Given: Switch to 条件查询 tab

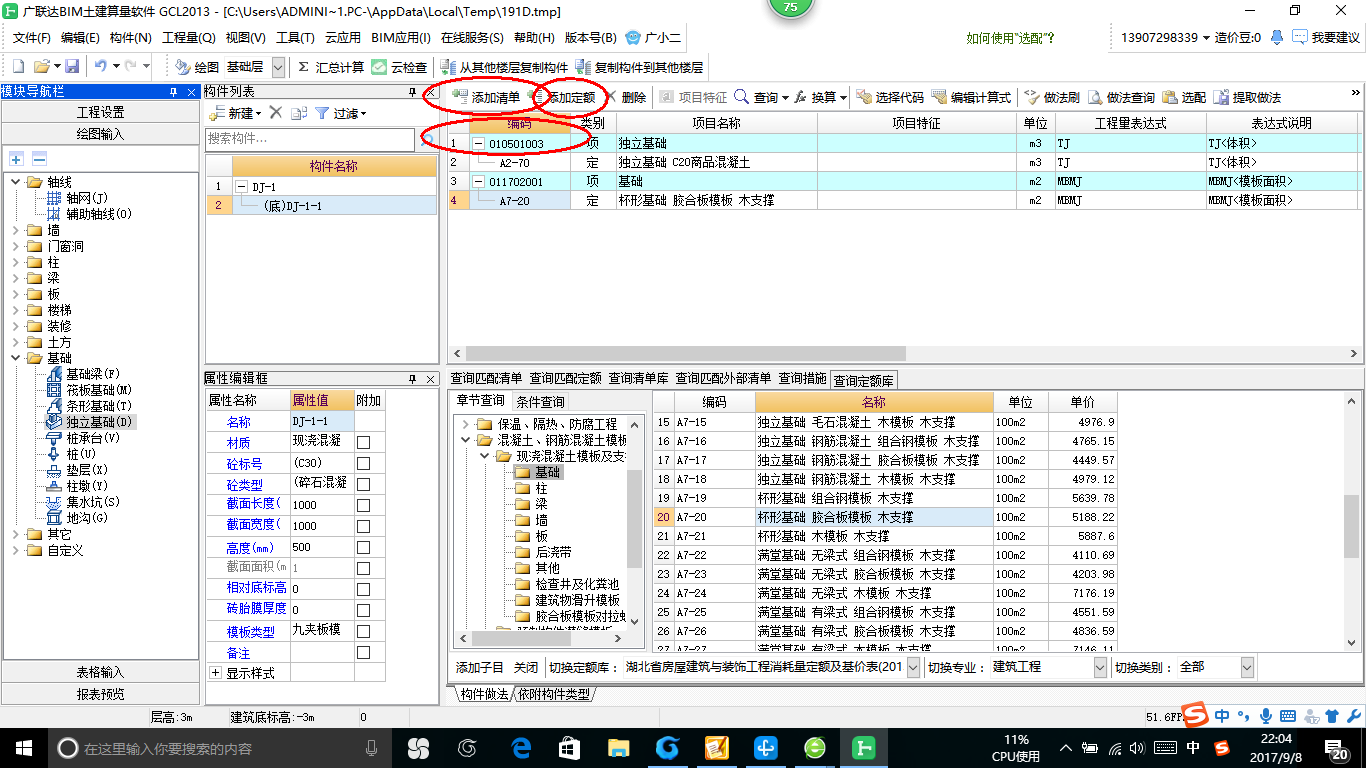Looking at the screenshot, I should 540,401.
